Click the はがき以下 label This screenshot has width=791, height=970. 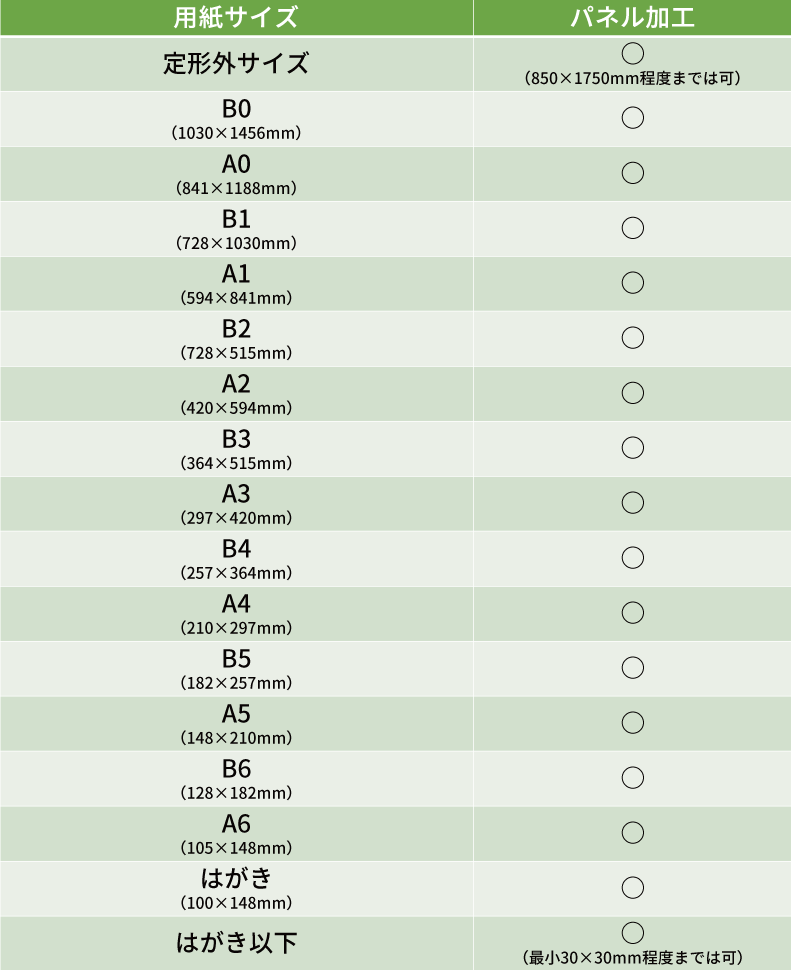click(236, 943)
